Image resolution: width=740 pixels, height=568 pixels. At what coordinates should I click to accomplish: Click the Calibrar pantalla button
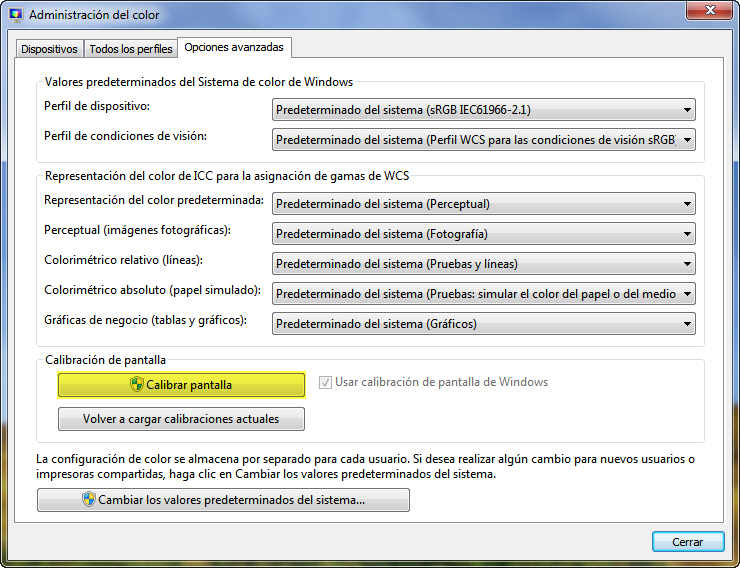[x=181, y=385]
